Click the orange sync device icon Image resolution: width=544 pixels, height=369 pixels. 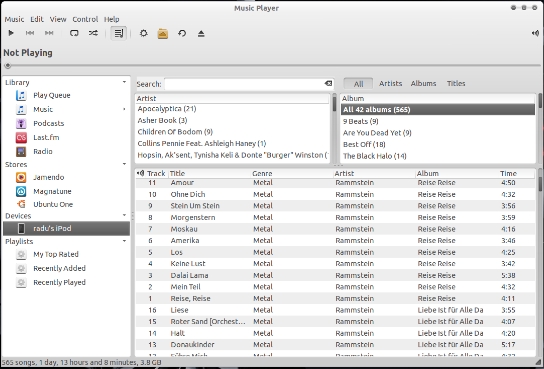click(163, 34)
